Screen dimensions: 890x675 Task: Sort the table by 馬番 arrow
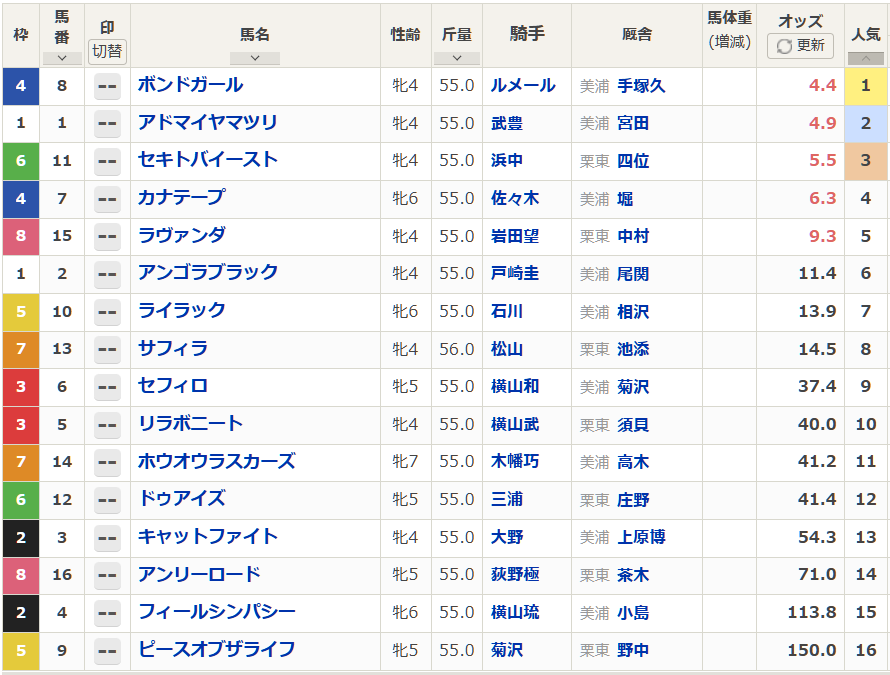click(x=62, y=58)
